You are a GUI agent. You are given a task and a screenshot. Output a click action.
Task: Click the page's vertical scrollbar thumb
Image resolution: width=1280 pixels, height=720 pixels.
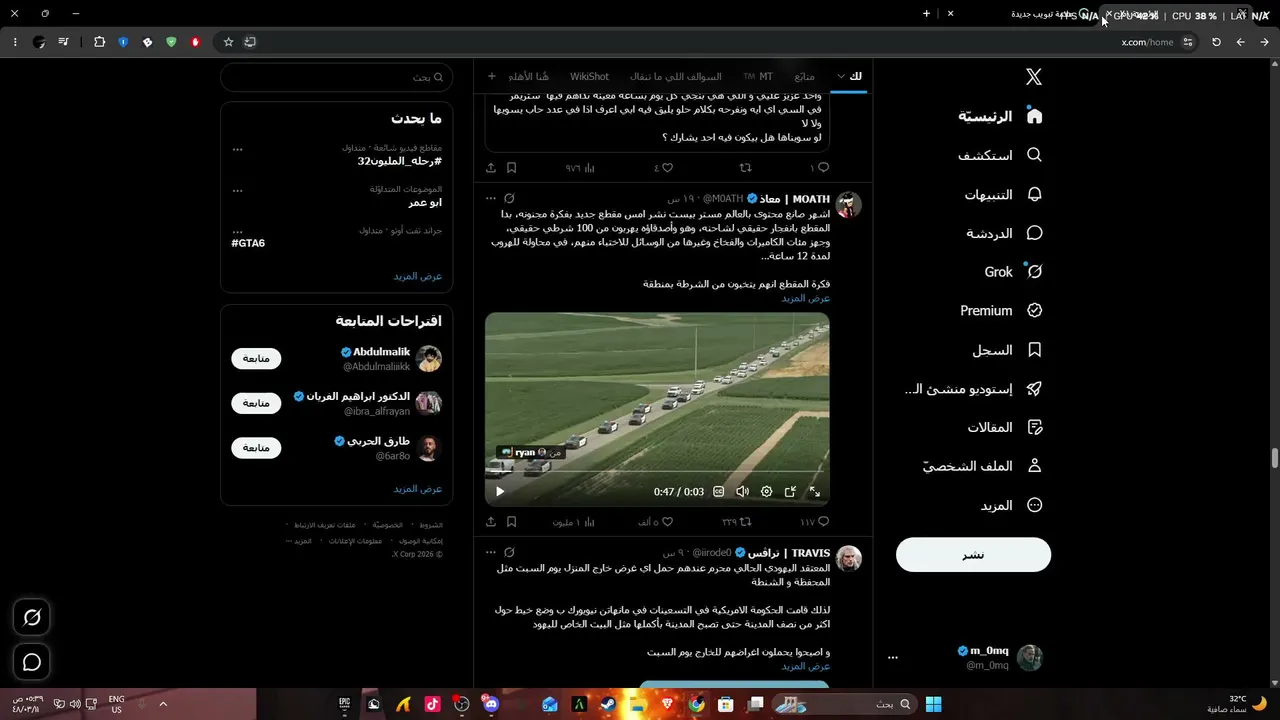pyautogui.click(x=1275, y=458)
